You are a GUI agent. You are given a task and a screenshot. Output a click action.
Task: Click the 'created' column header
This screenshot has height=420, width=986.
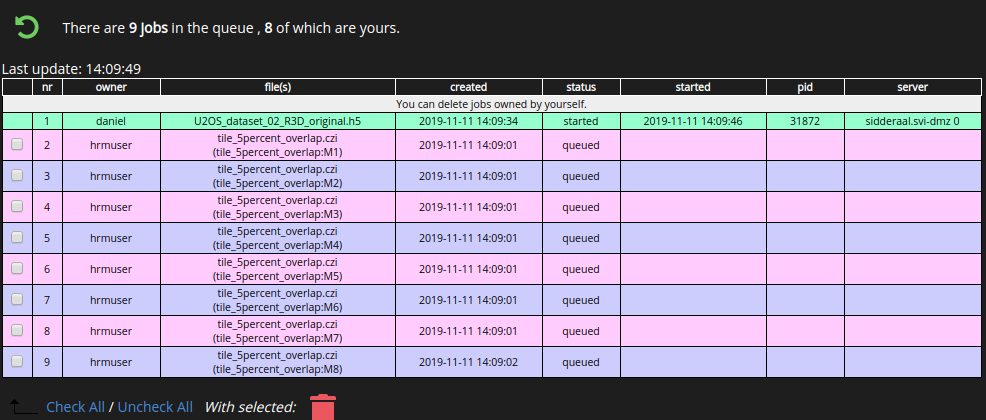coord(468,87)
